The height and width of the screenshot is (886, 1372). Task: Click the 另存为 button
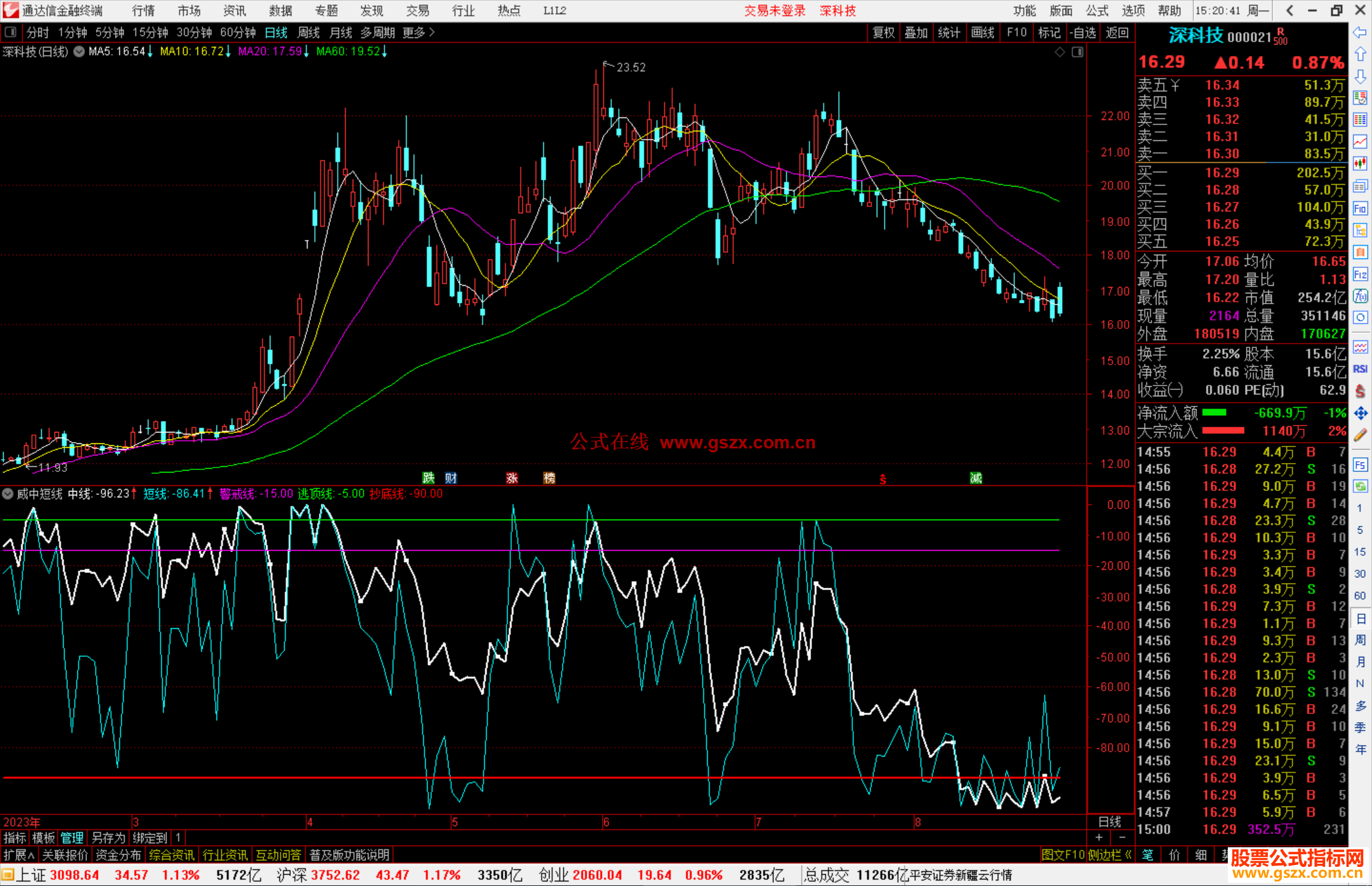tap(108, 838)
